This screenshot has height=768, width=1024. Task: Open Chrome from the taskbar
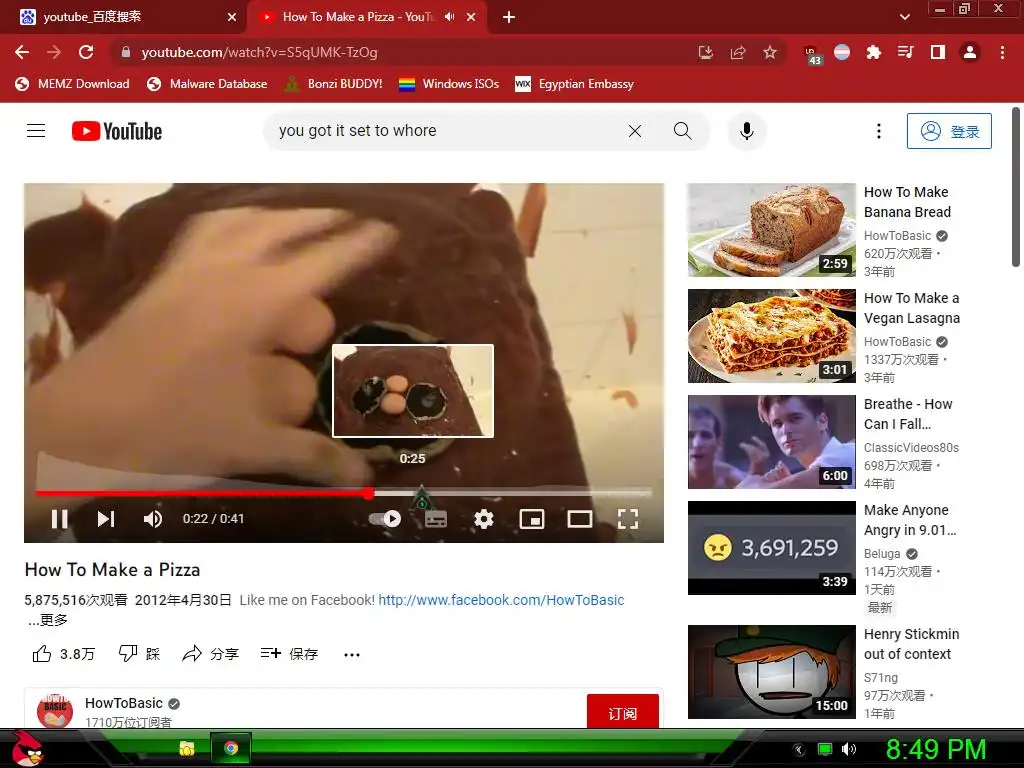point(231,748)
